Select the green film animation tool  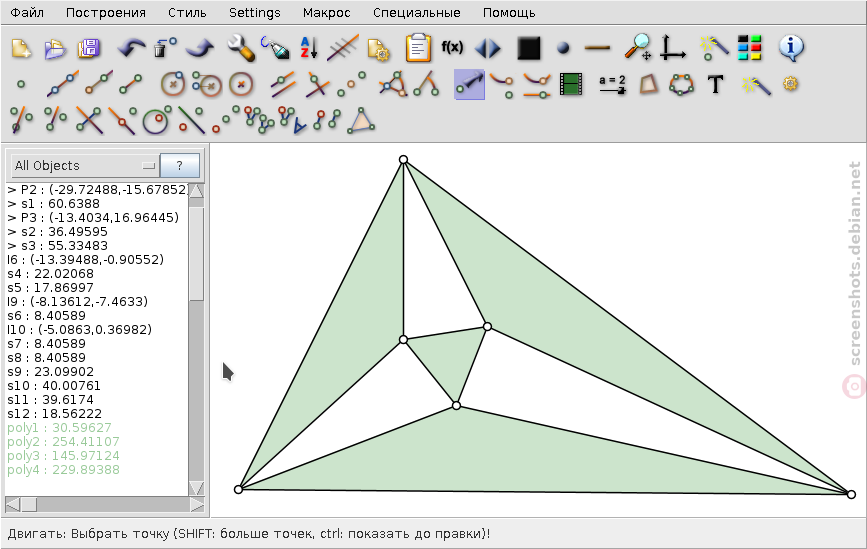tap(571, 85)
